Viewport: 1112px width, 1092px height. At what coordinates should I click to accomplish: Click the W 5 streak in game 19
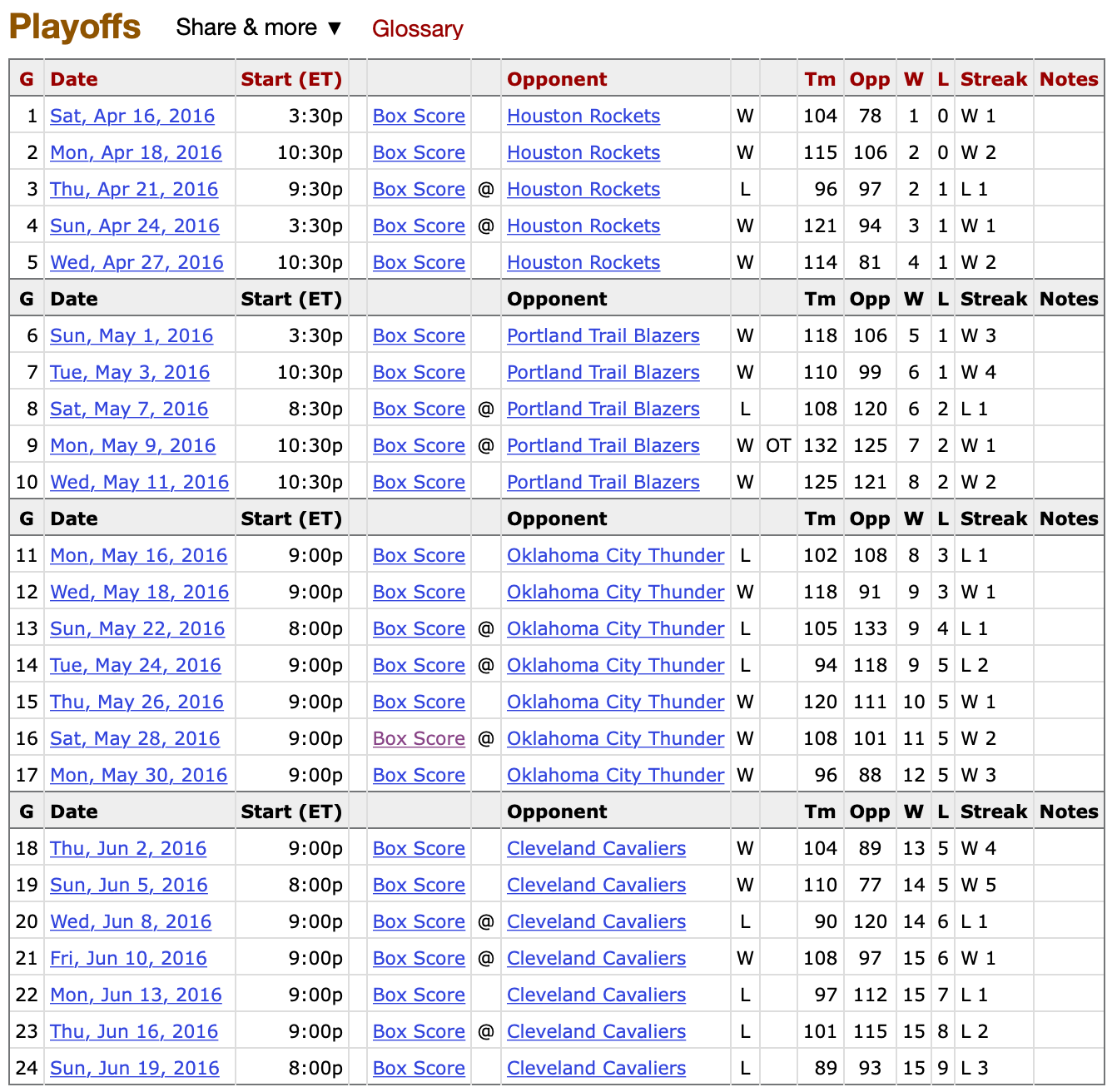point(979,885)
